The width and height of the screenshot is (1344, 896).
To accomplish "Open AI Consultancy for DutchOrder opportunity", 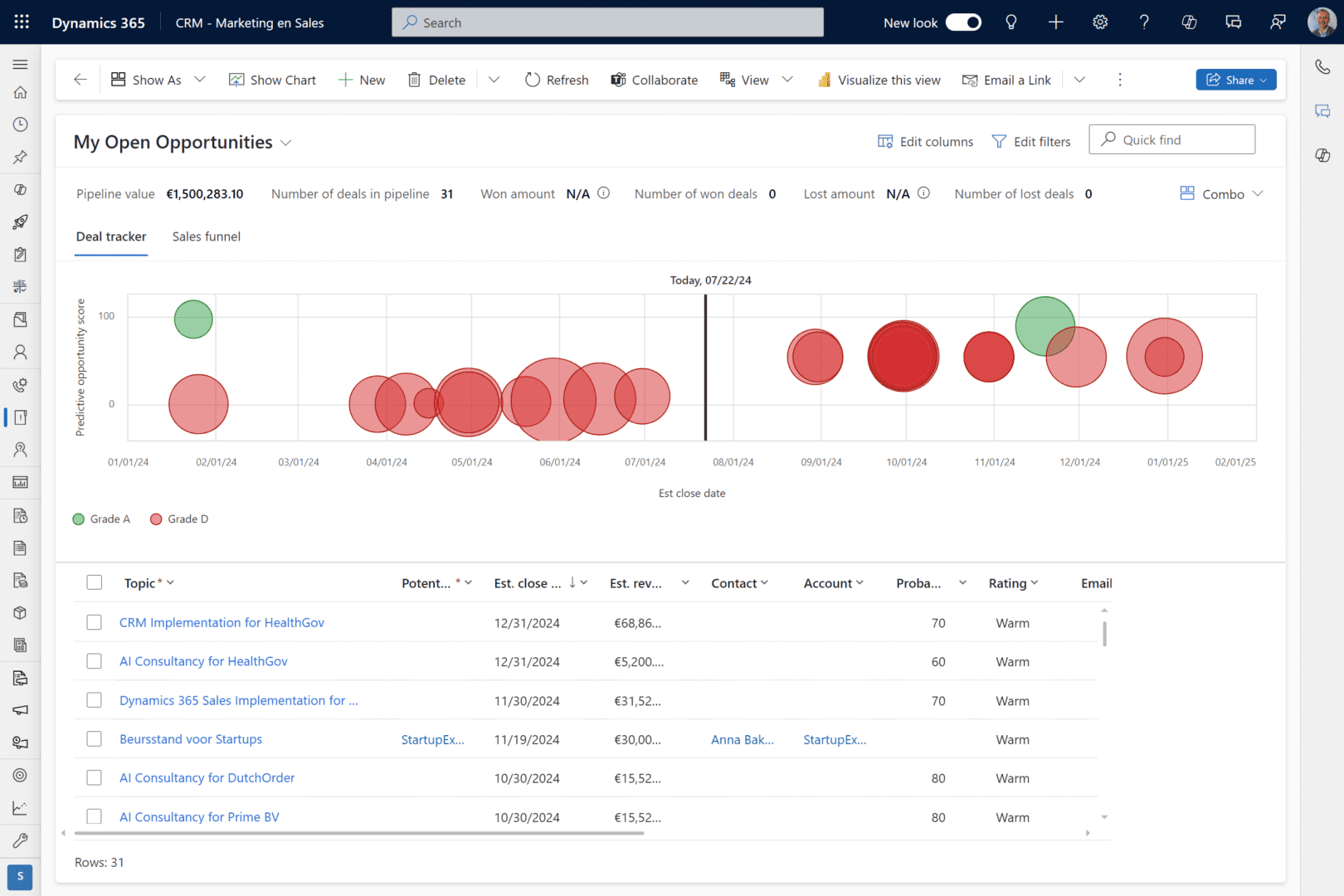I will coord(207,777).
